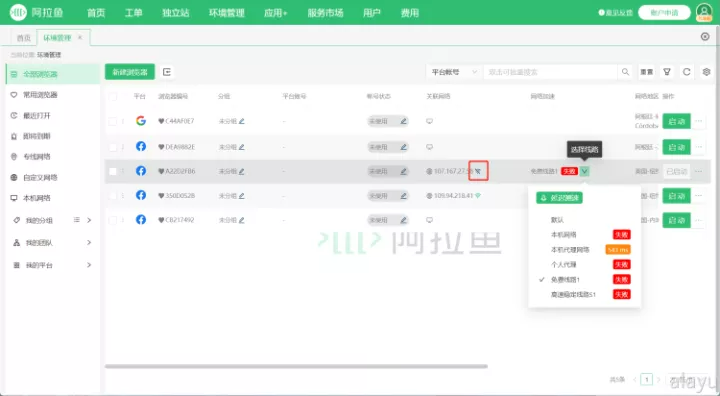Refresh the browser list with the reload icon
The width and height of the screenshot is (720, 396).
[x=686, y=72]
